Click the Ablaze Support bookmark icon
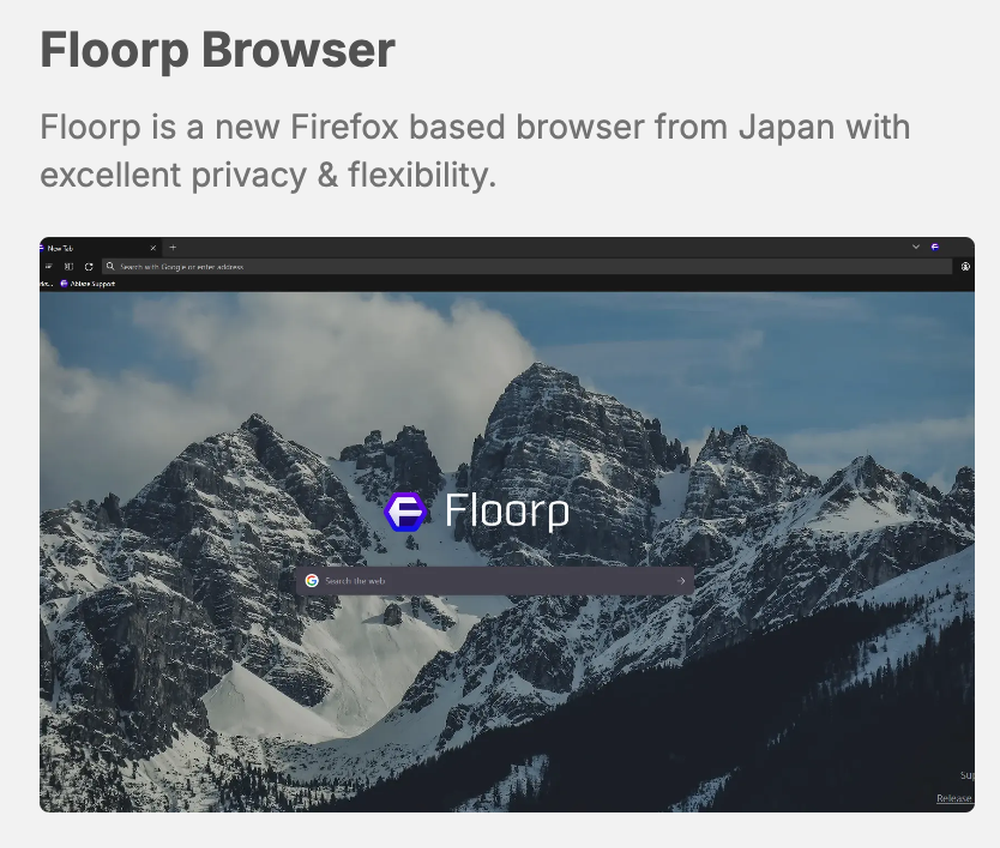The height and width of the screenshot is (848, 1000). click(63, 283)
